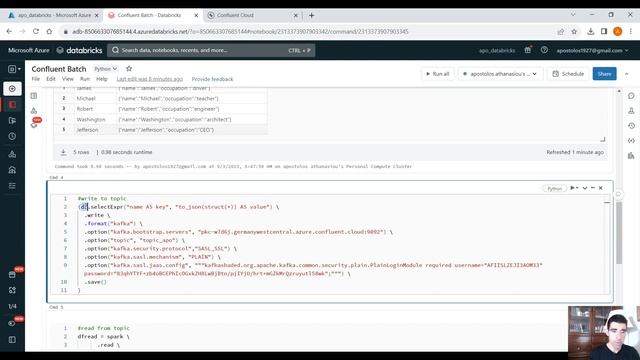Image resolution: width=640 pixels, height=360 pixels.
Task: Add a comment to the cell via bubble icon
Action: [618, 194]
